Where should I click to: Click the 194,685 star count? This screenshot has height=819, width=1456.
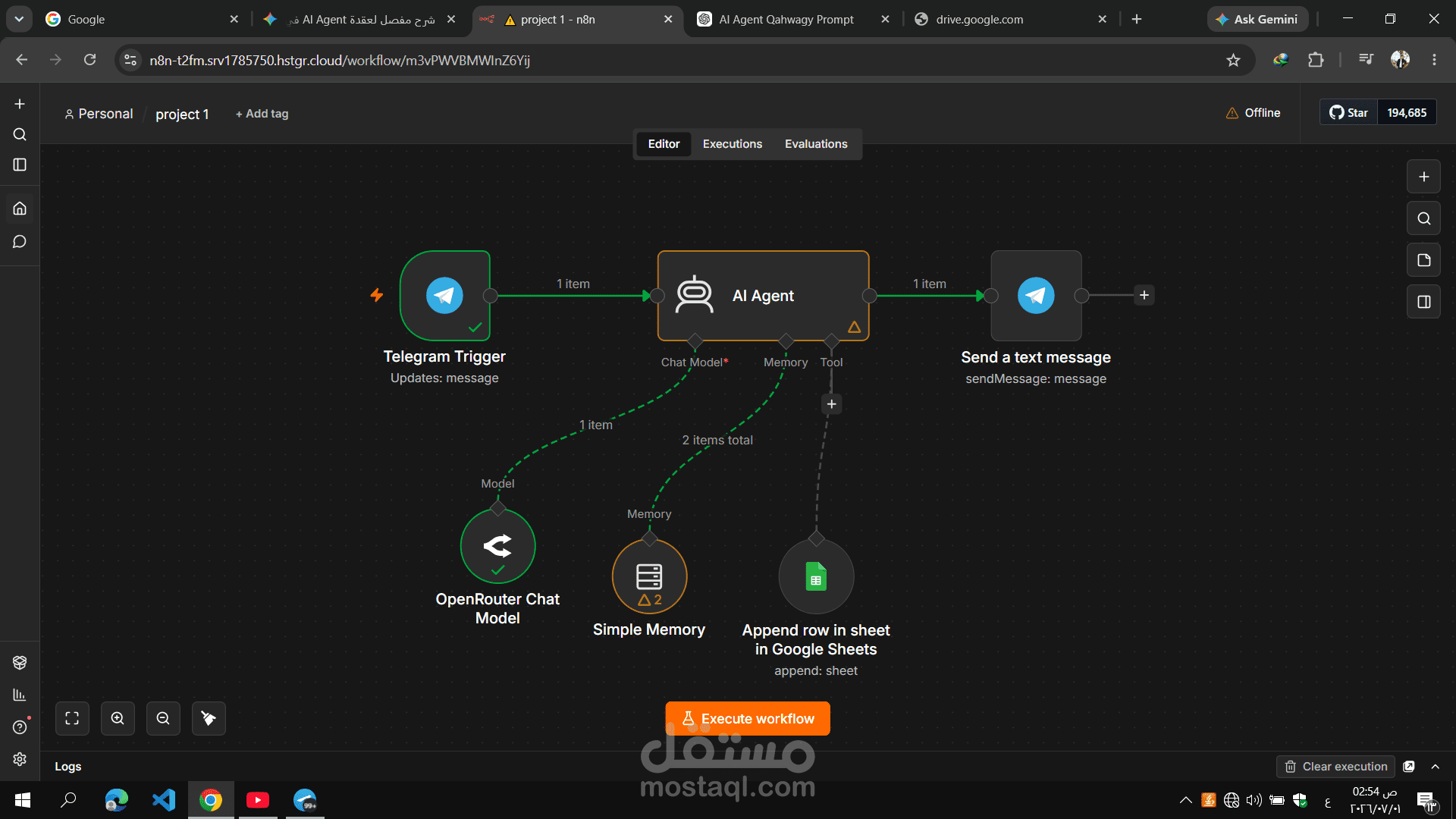tap(1407, 112)
